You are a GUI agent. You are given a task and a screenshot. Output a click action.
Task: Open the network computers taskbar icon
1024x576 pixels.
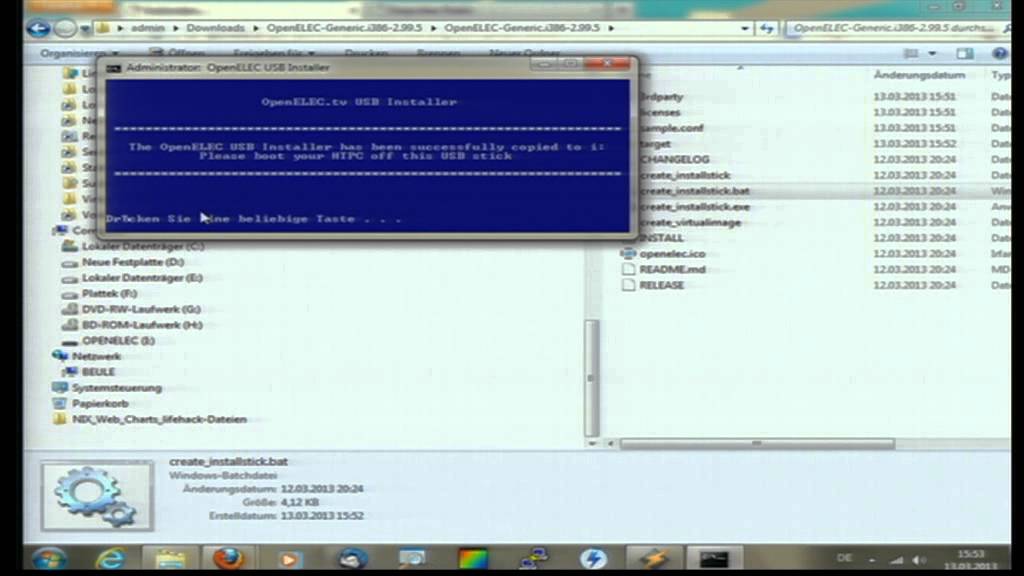[x=534, y=559]
